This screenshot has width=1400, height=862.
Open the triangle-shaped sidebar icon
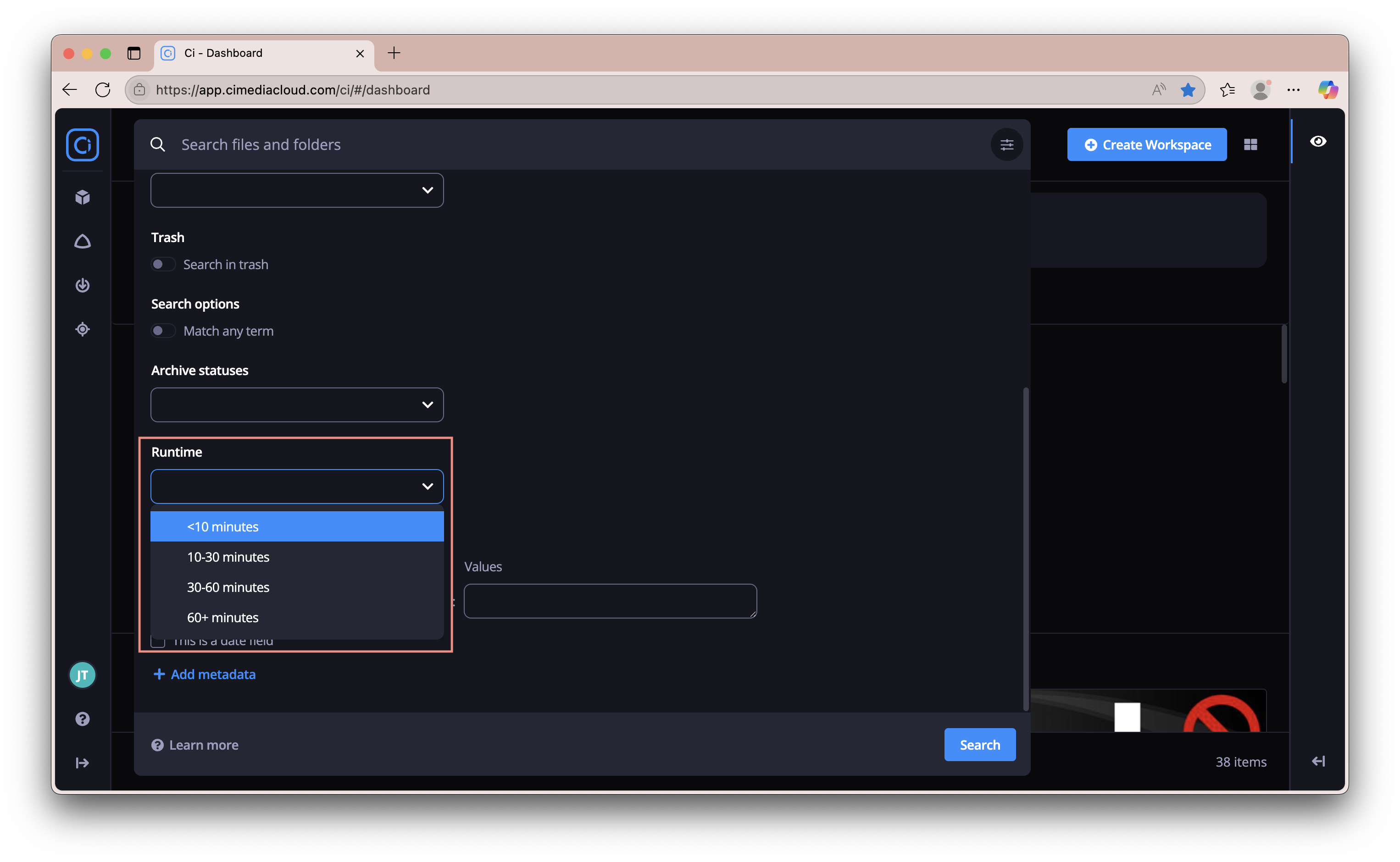click(x=83, y=241)
